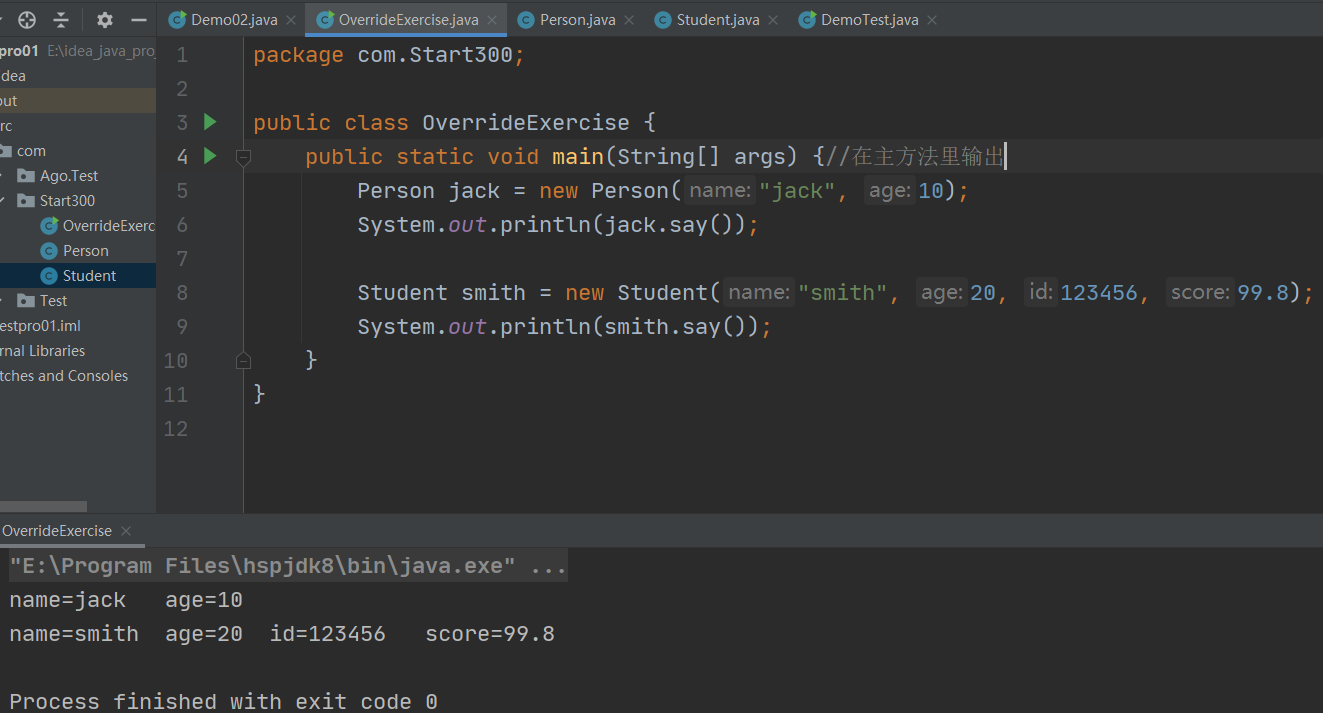Viewport: 1323px width, 713px height.
Task: Click the 'jack.say()' call on line 6
Action: tap(668, 225)
